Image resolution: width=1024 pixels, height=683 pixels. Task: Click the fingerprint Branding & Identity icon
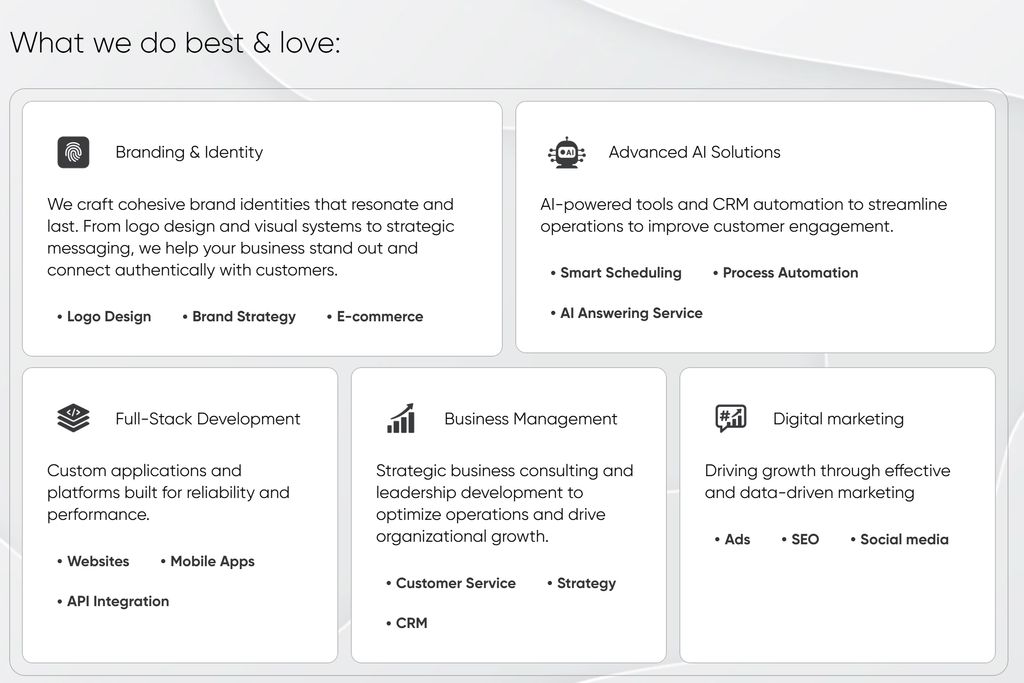coord(73,152)
